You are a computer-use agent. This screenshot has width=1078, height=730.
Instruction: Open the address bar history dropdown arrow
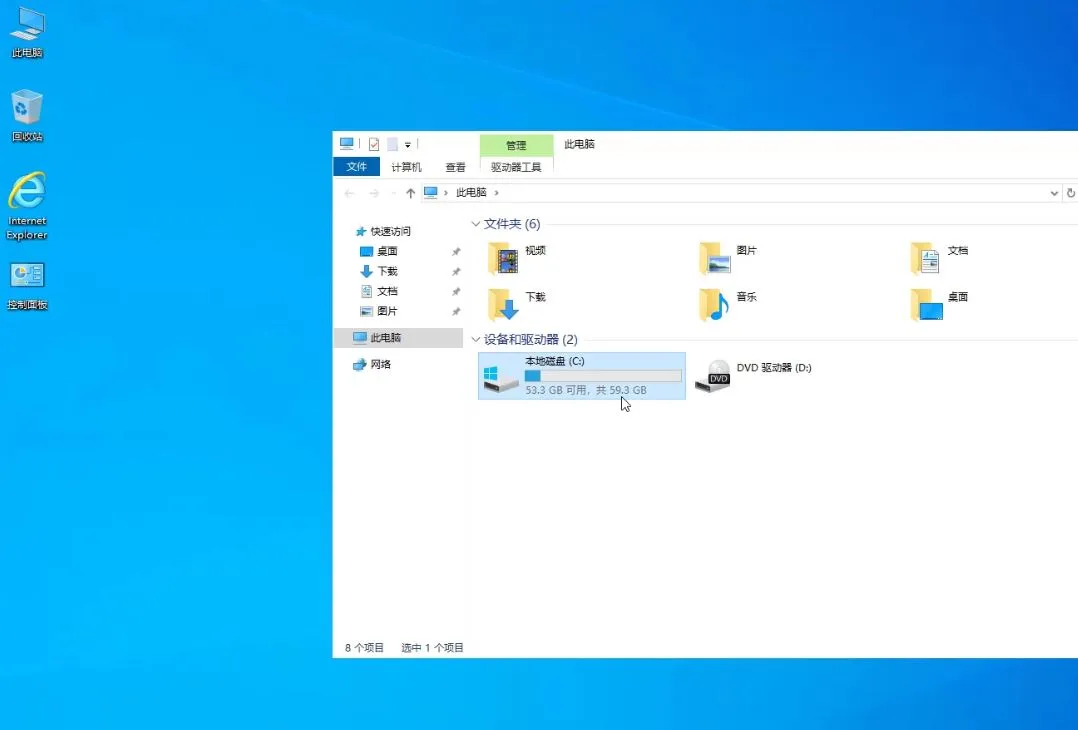tap(1054, 193)
